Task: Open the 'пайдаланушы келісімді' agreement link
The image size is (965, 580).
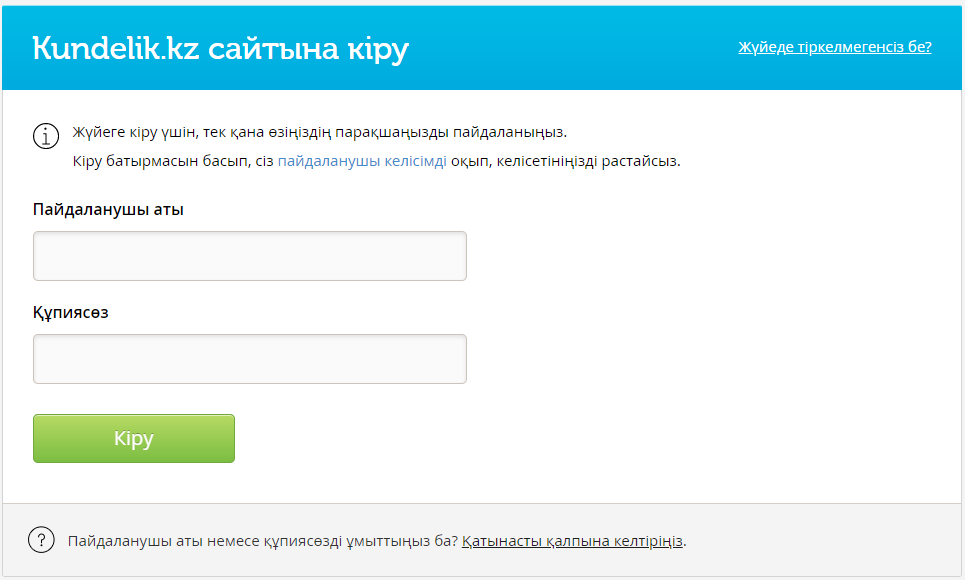Action: [362, 161]
